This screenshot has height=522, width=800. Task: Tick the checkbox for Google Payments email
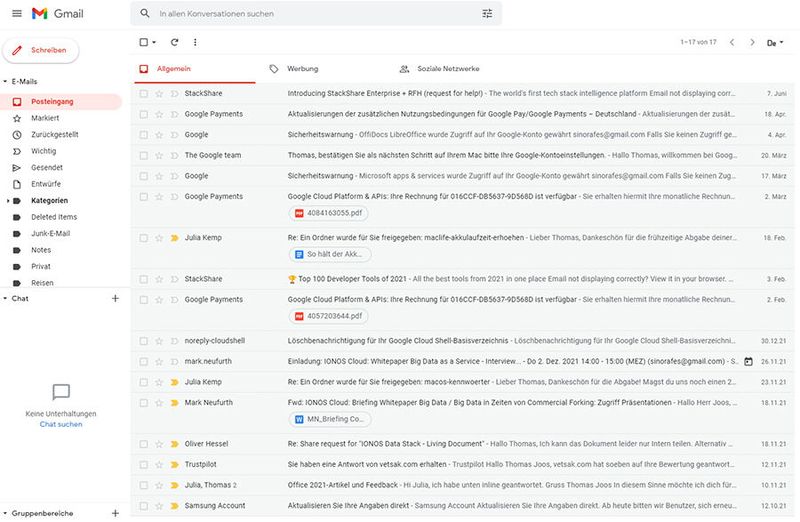[x=144, y=114]
